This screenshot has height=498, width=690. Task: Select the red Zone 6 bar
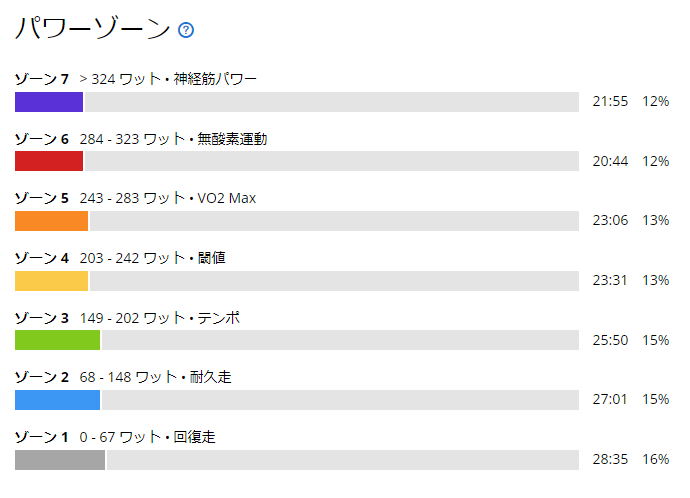point(49,161)
